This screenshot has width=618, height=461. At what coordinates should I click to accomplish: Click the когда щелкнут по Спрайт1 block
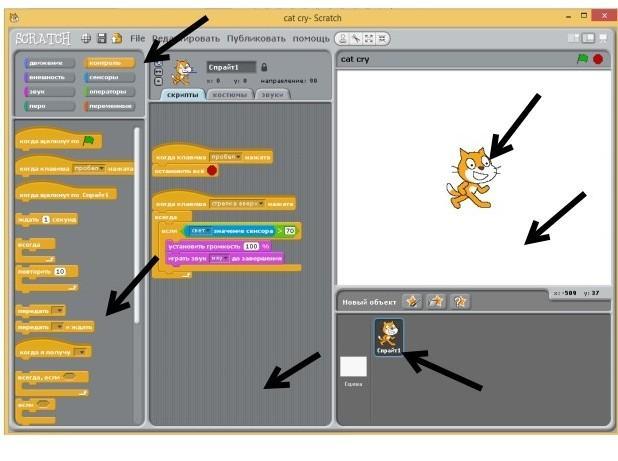(x=66, y=193)
